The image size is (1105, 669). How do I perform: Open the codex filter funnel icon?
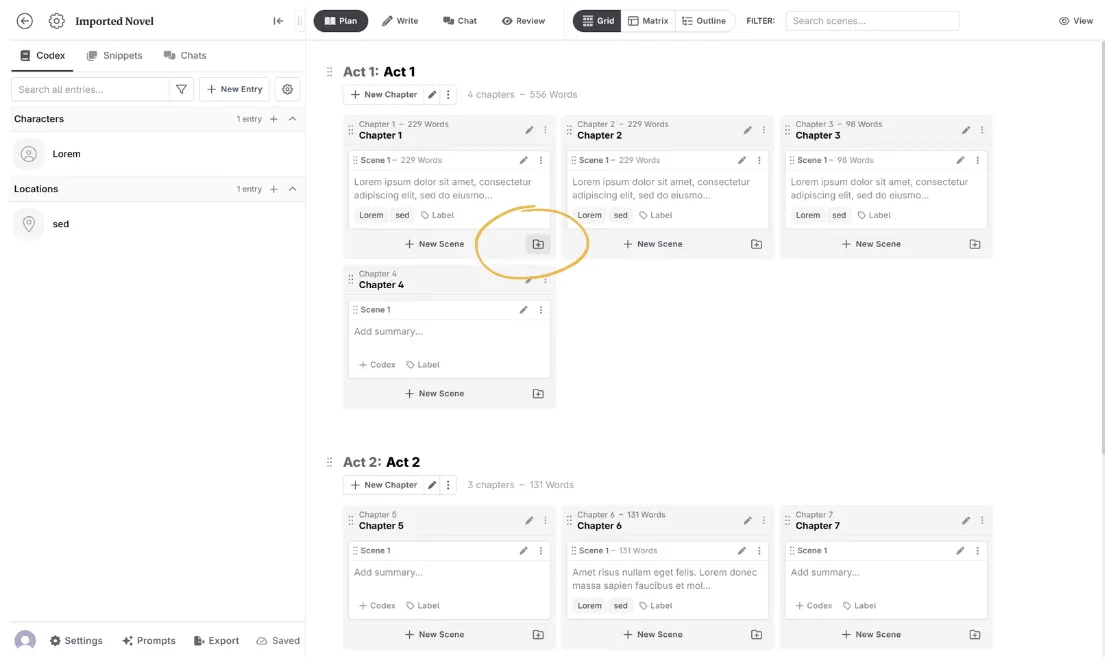[181, 89]
